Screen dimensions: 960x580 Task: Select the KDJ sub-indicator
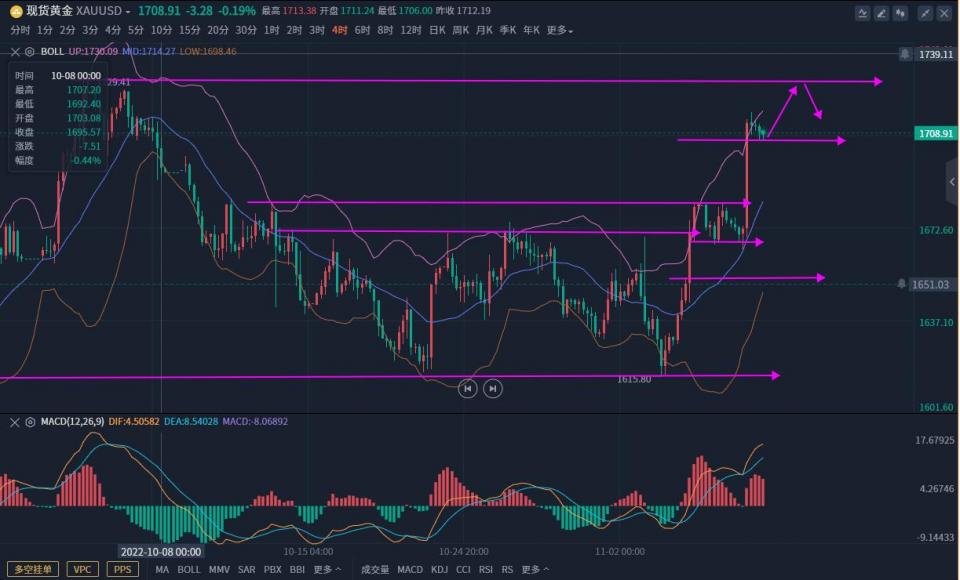[x=439, y=569]
